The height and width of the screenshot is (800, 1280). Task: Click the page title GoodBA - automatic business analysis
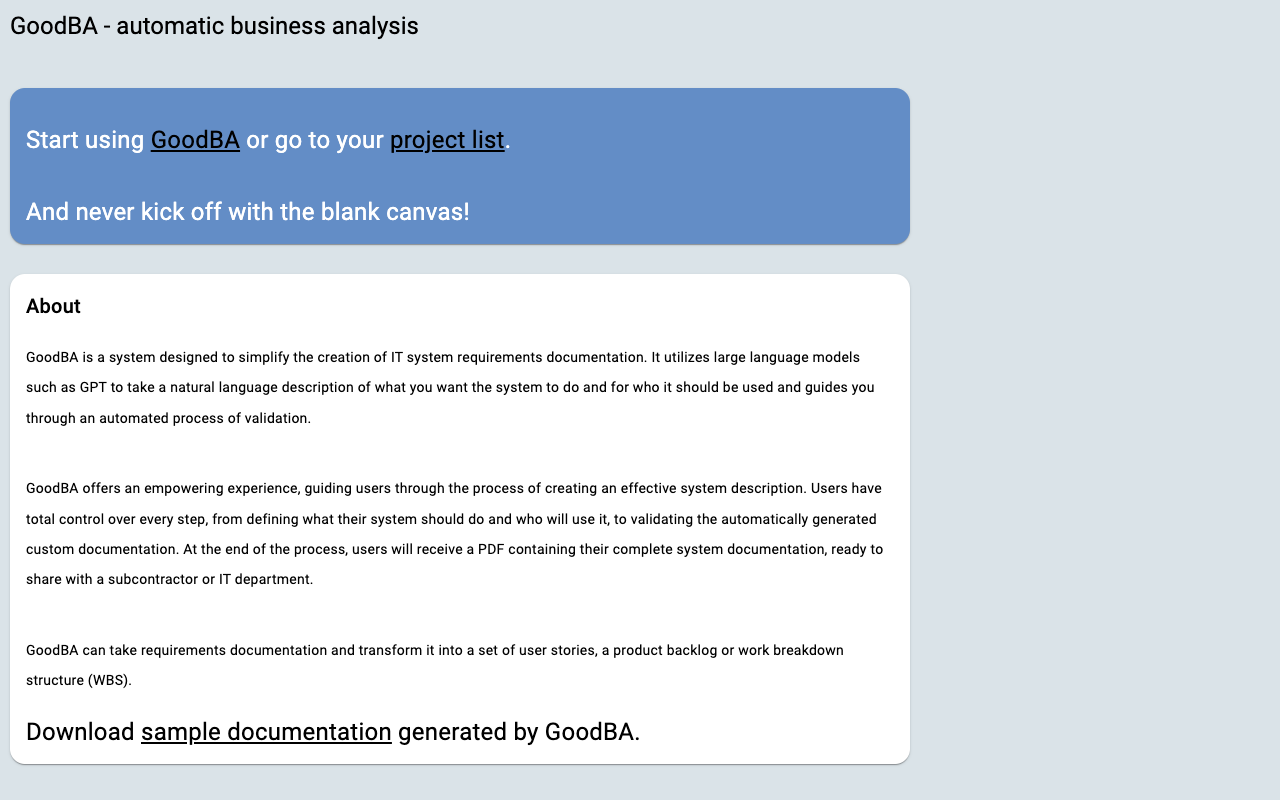[214, 26]
